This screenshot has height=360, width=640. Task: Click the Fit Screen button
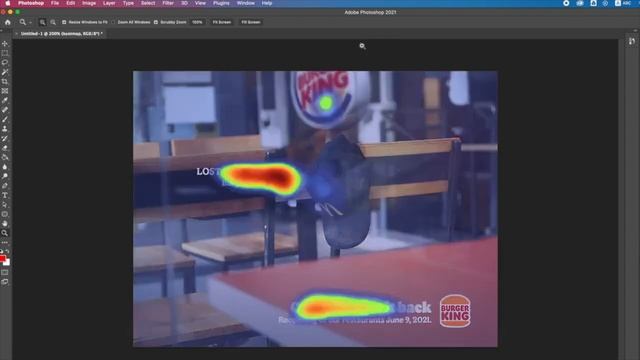click(x=222, y=22)
